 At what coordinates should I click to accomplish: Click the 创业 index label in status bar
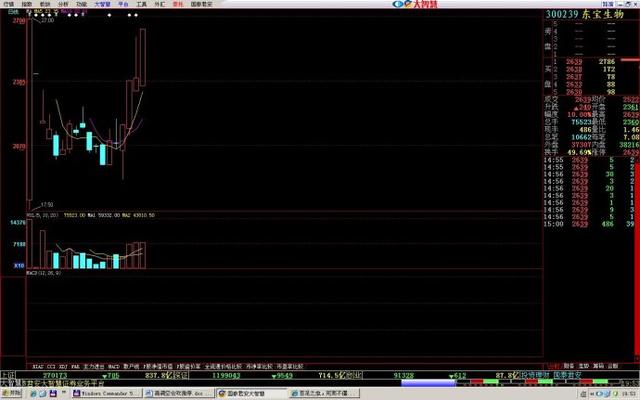(x=355, y=375)
